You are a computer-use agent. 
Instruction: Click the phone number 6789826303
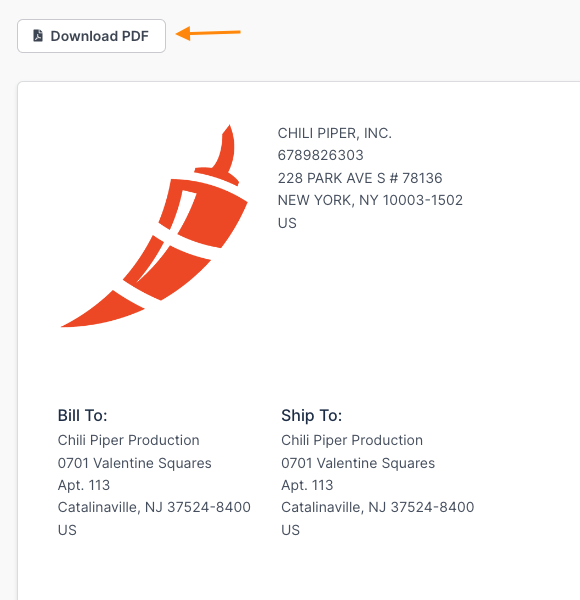[321, 155]
